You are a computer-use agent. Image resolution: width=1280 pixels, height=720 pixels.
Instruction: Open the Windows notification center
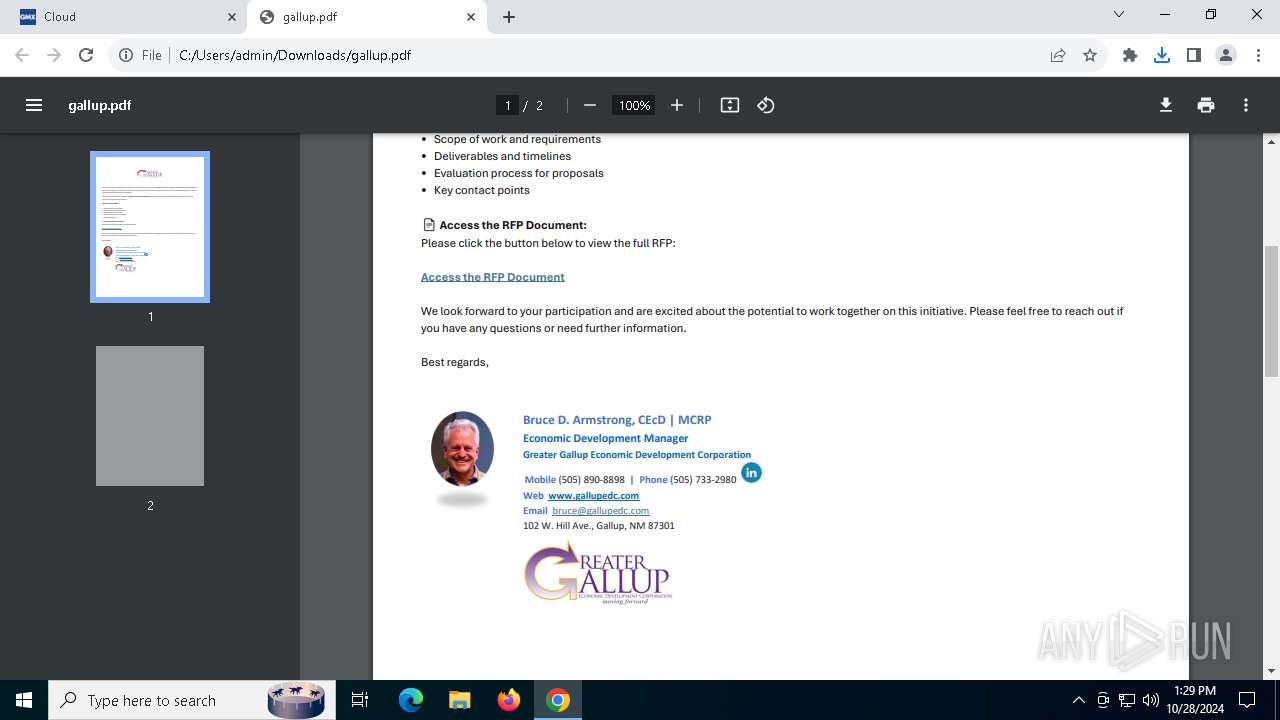[x=1247, y=700]
